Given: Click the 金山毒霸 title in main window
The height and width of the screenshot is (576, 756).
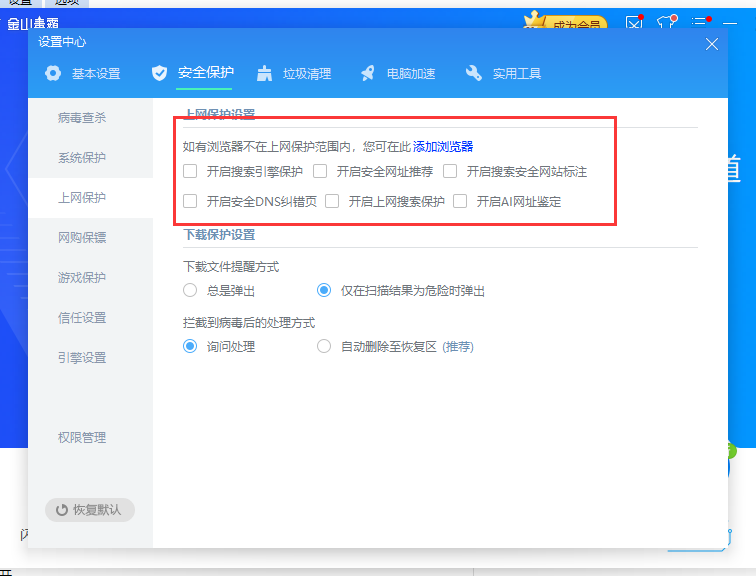Looking at the screenshot, I should 33,23.
